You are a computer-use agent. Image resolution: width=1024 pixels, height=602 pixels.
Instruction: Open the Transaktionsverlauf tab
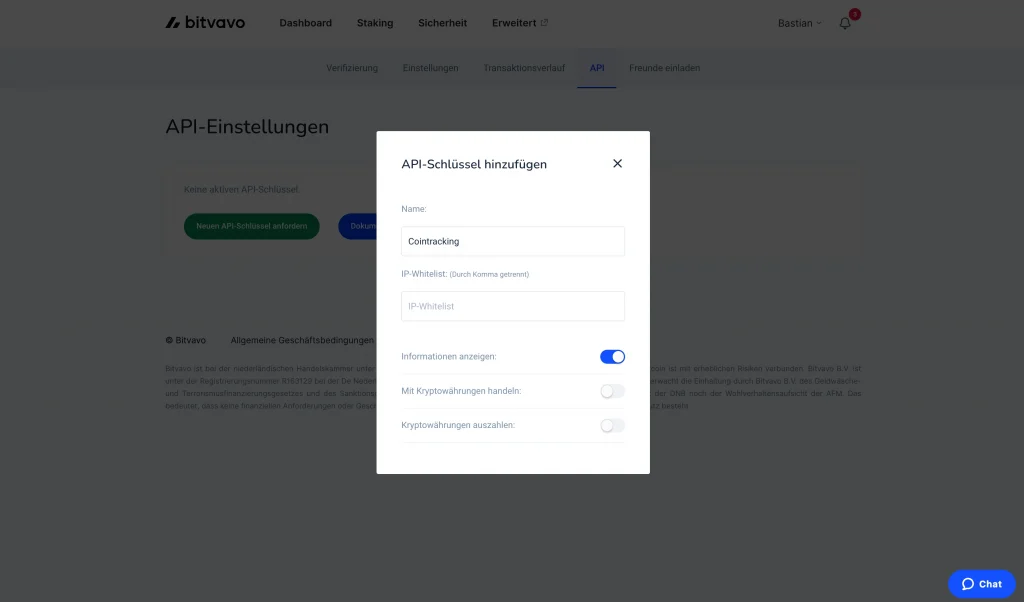pos(524,68)
